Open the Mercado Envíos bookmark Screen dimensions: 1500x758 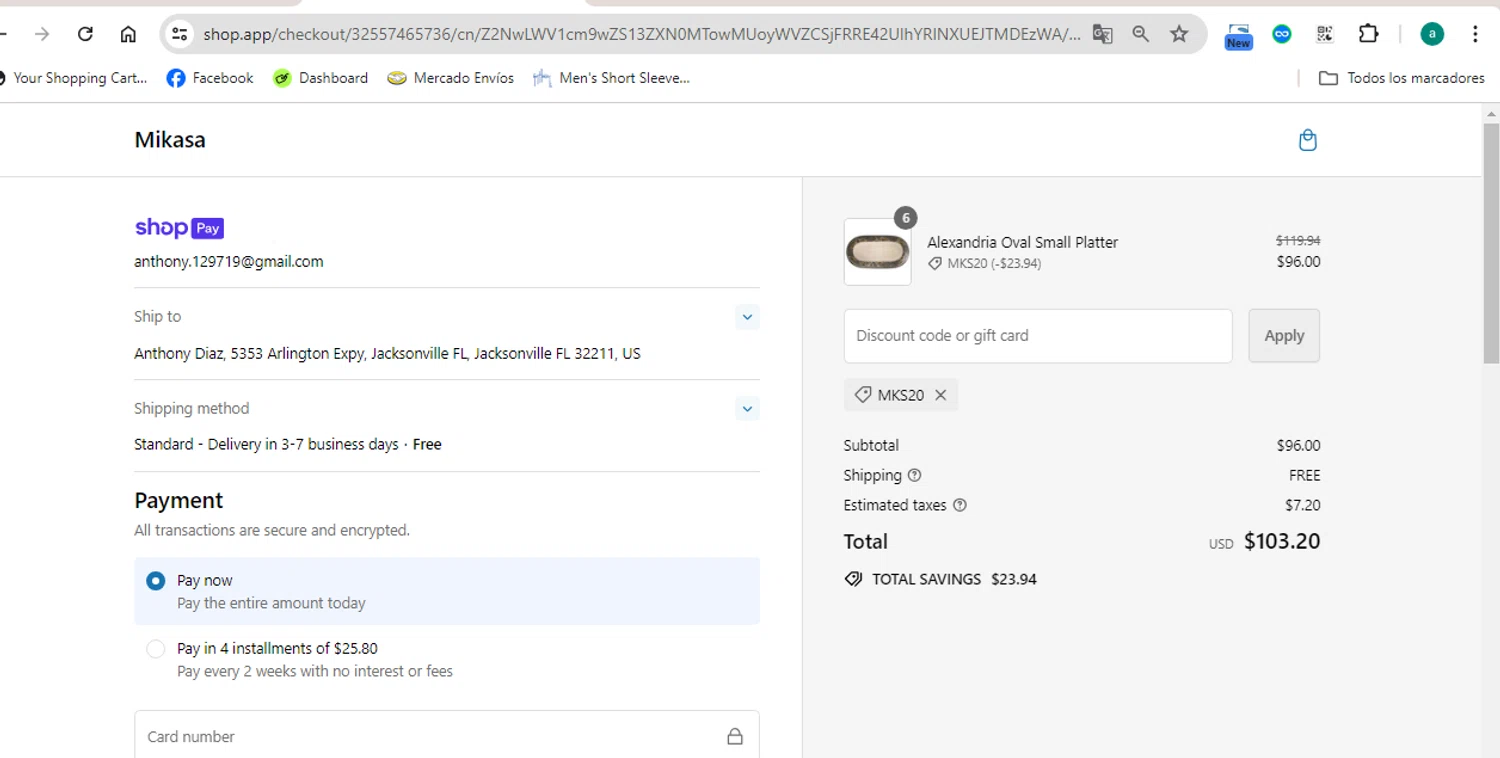451,78
